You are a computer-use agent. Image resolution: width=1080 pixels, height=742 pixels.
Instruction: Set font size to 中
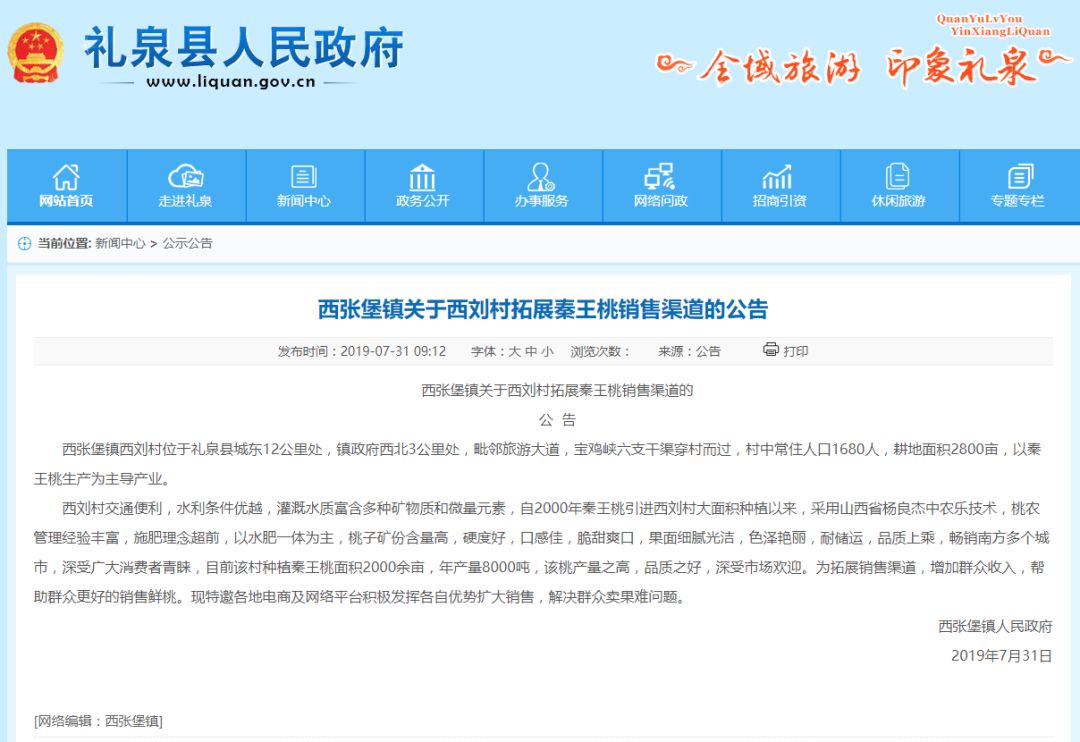(x=531, y=351)
